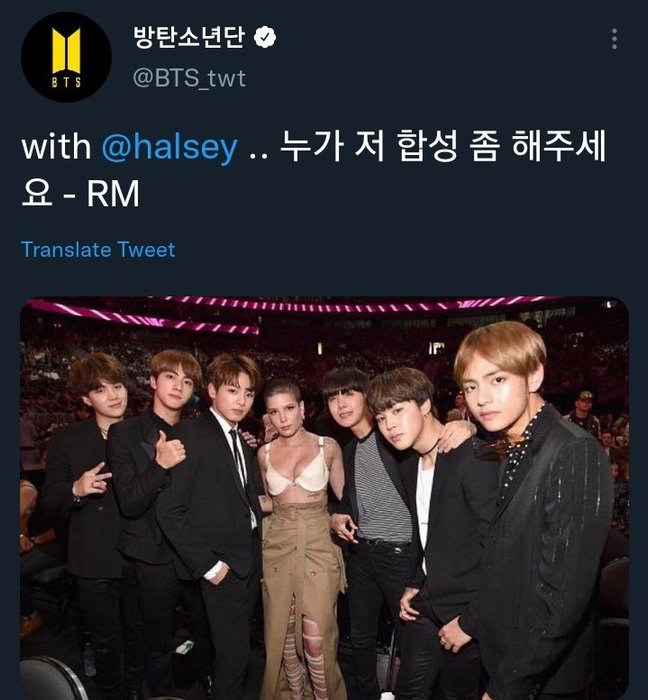This screenshot has width=648, height=700.
Task: Open the BTS profile avatar
Action: (x=66, y=57)
